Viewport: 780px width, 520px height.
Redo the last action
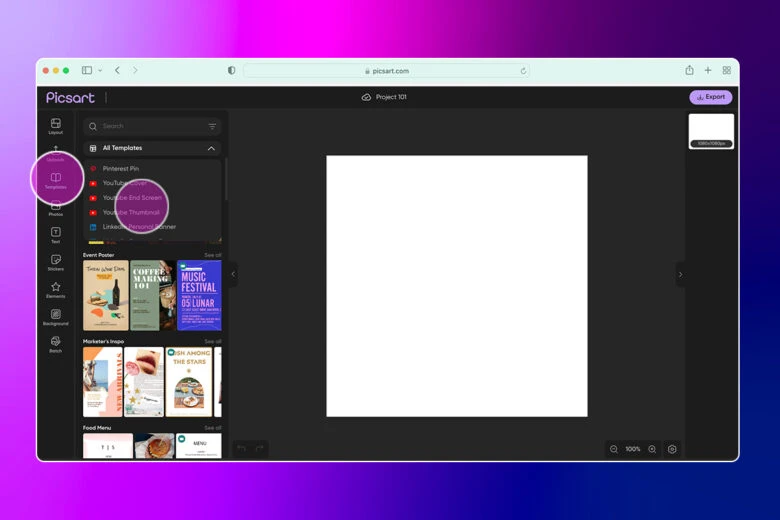click(x=259, y=448)
